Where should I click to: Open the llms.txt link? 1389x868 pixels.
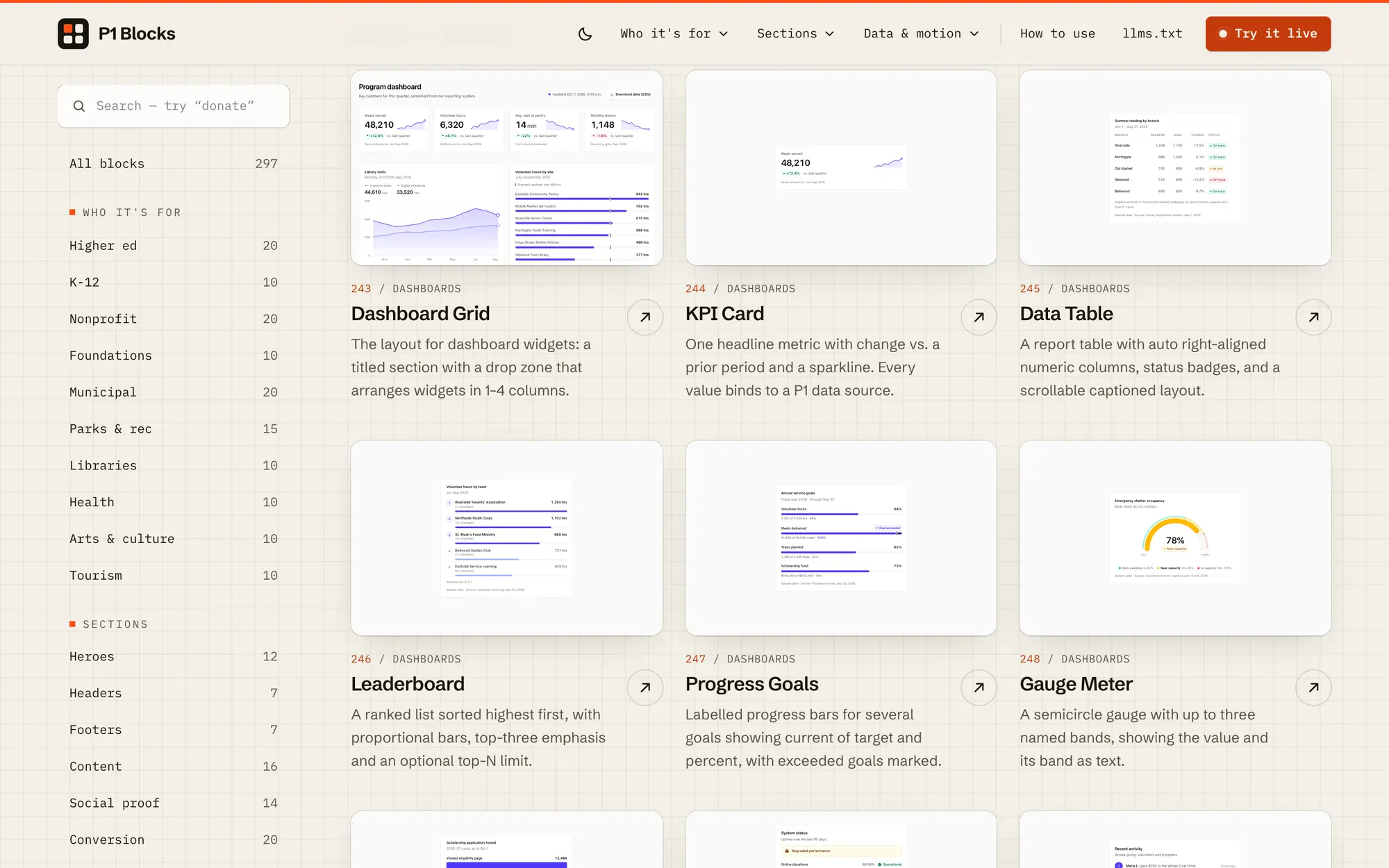(x=1152, y=33)
